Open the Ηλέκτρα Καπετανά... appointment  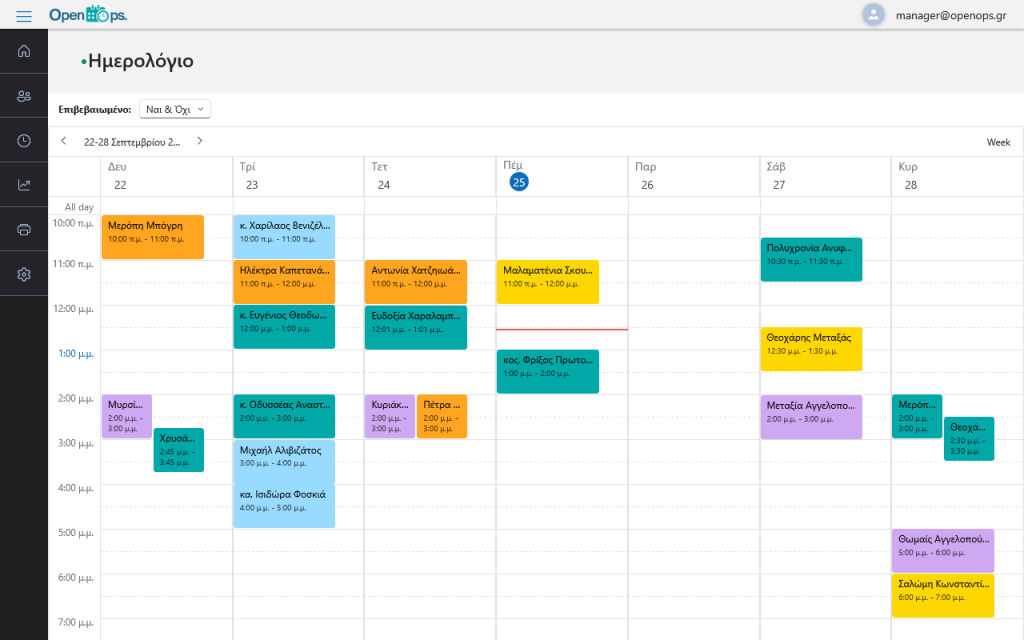point(285,282)
